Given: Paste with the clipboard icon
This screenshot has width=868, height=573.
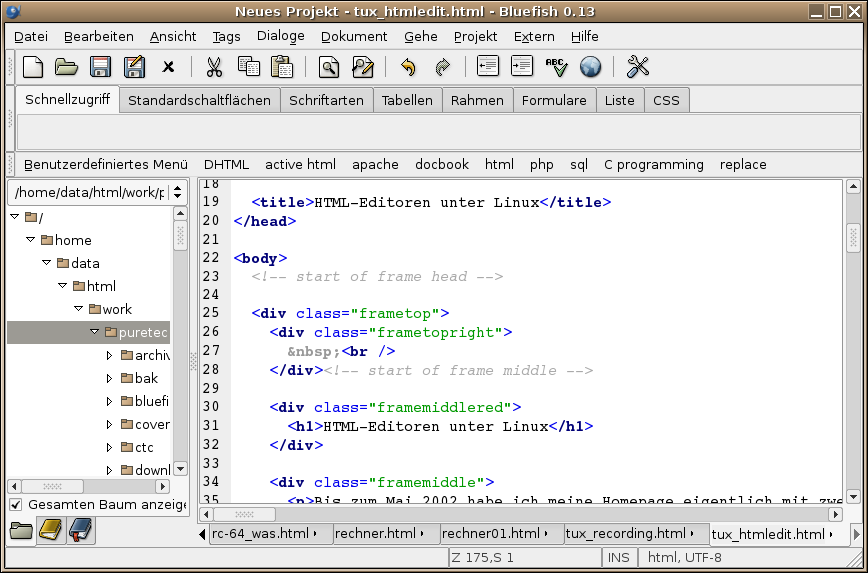Looking at the screenshot, I should [x=282, y=67].
